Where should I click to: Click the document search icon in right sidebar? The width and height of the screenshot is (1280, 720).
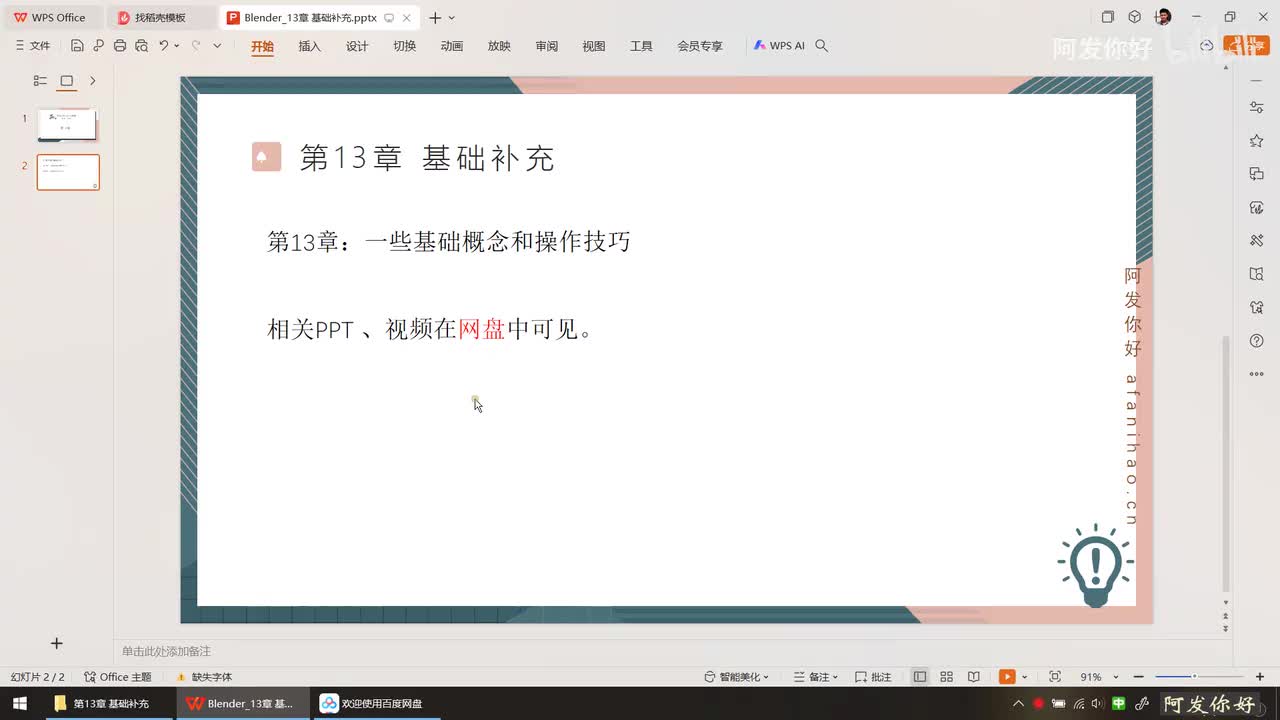coord(1257,274)
